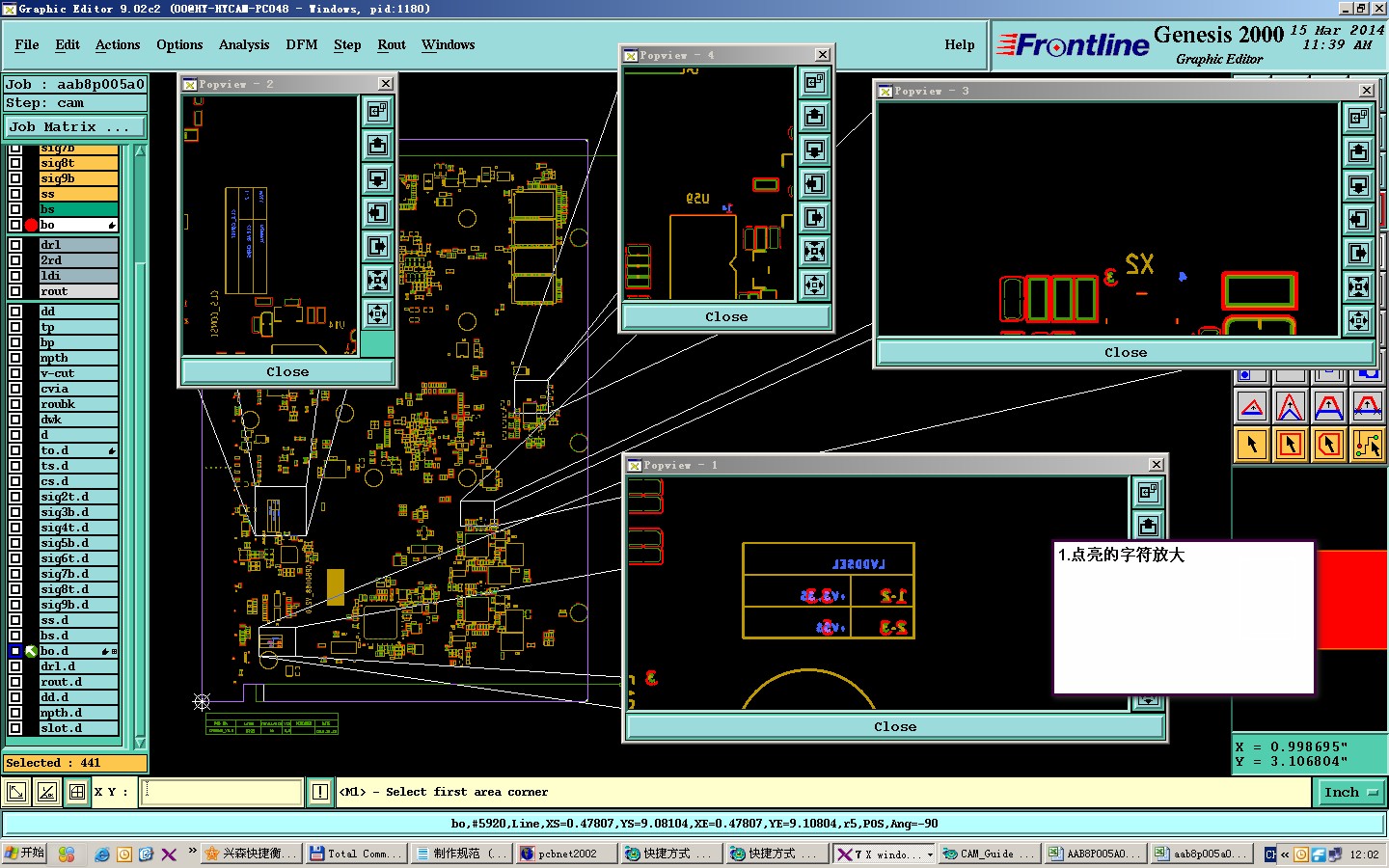1389x868 pixels.
Task: Click Close button in Popview 3
Action: tap(1126, 352)
